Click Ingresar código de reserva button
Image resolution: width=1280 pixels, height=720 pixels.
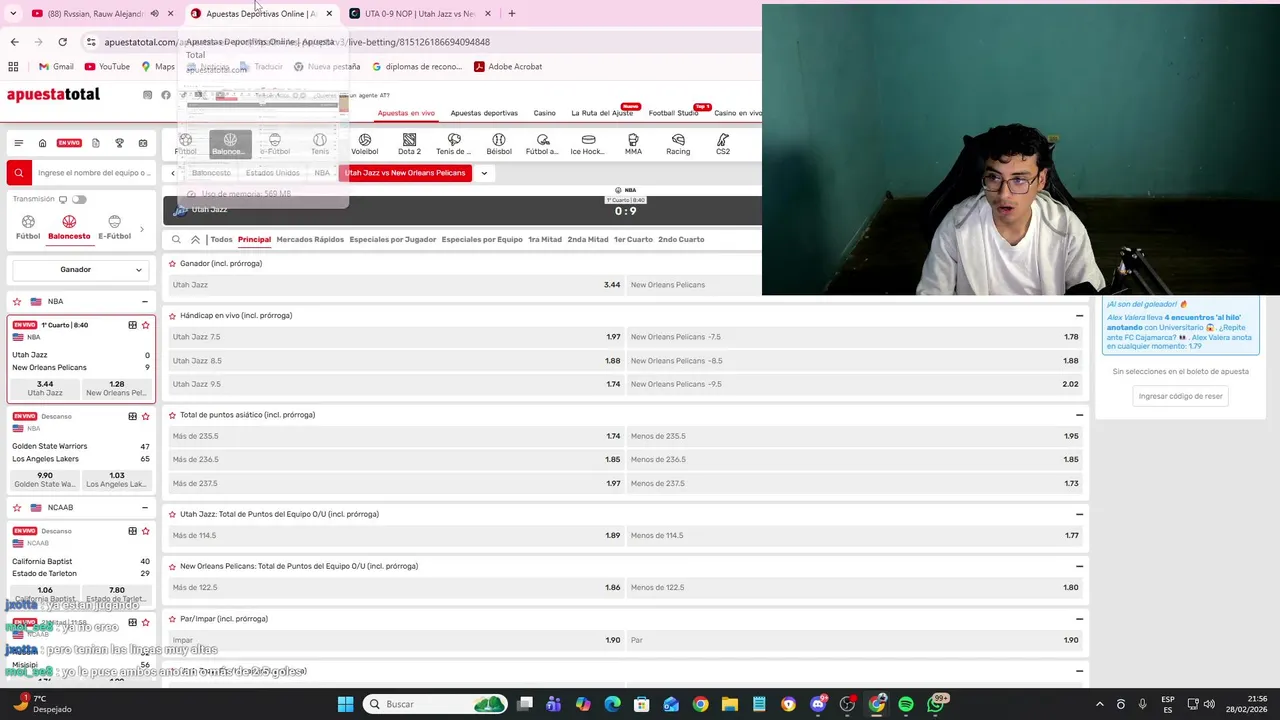click(1180, 396)
